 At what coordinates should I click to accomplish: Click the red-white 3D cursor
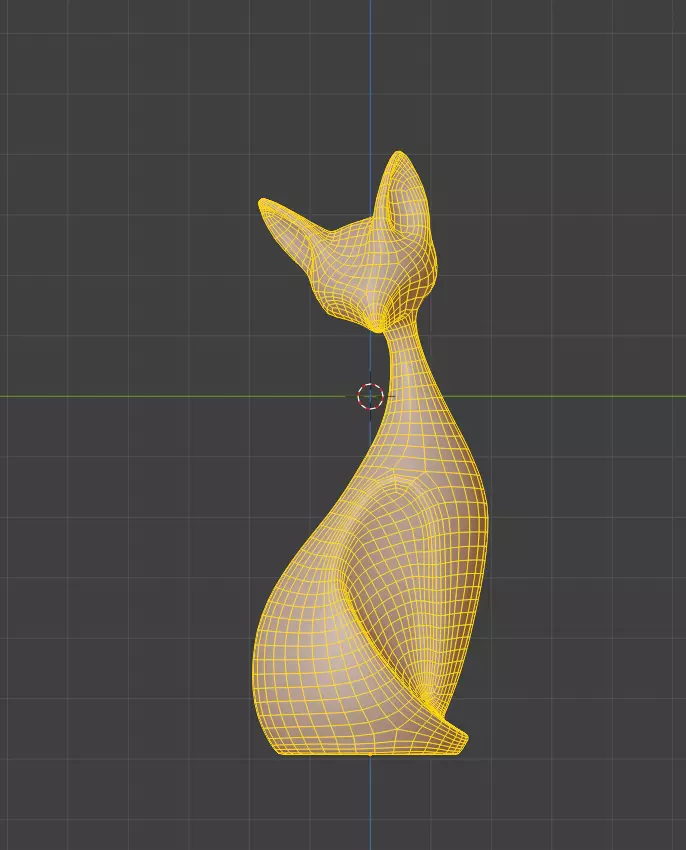(370, 396)
